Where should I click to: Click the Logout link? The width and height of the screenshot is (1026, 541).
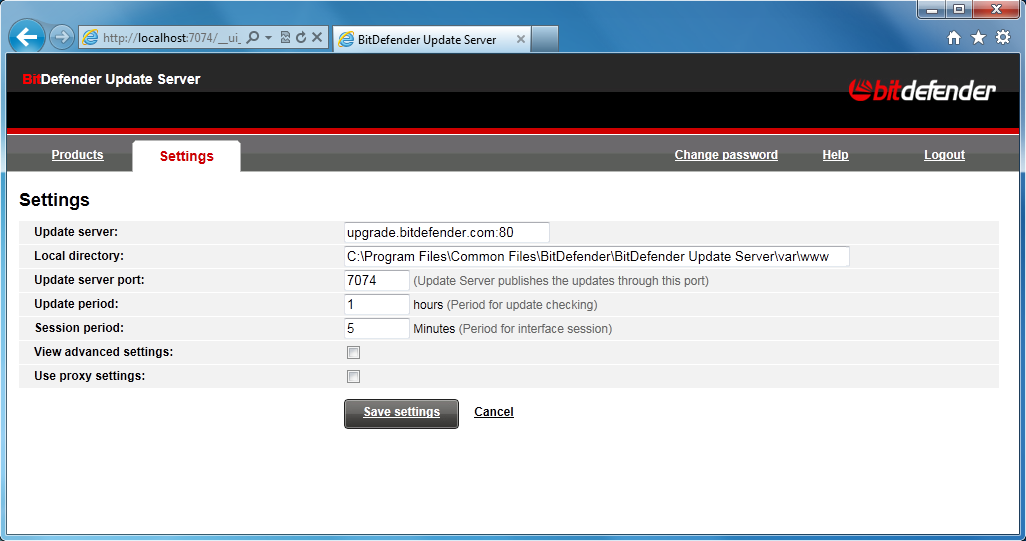pos(944,155)
